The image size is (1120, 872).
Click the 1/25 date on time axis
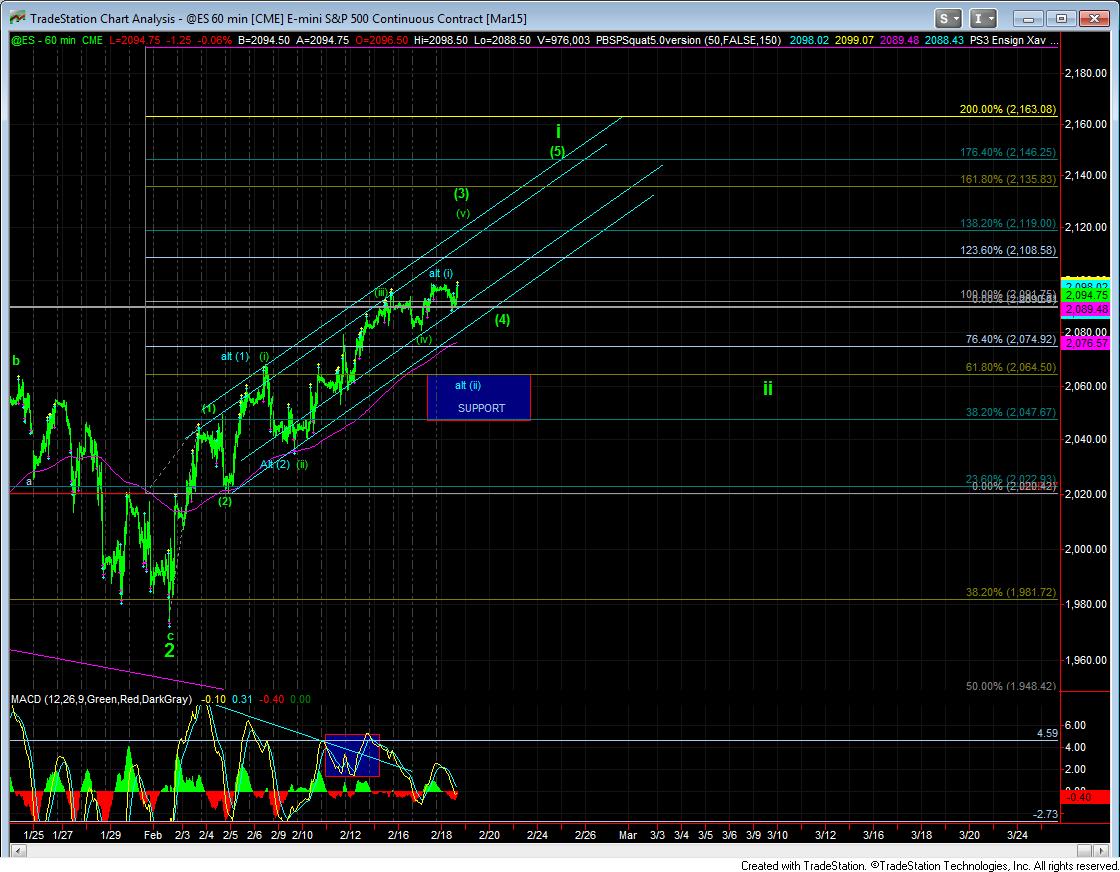coord(34,835)
